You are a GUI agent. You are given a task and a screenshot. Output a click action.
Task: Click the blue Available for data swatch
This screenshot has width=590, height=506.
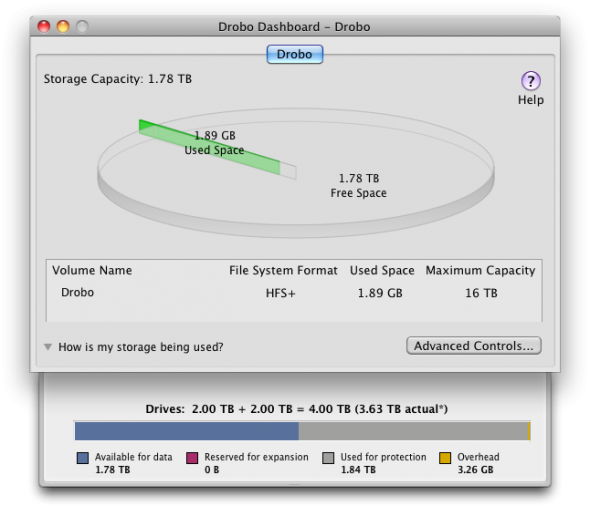coord(83,458)
